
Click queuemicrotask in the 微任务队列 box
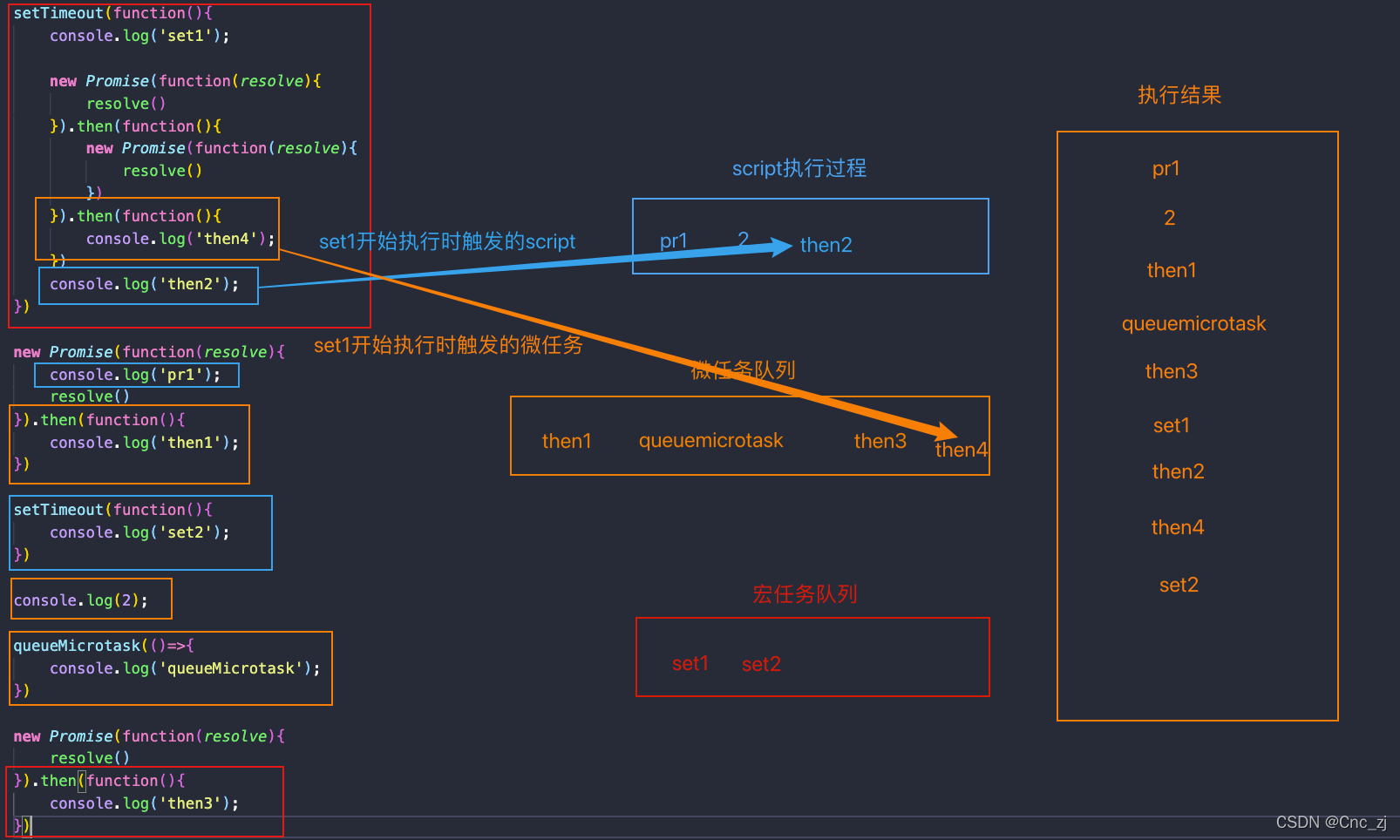(711, 441)
